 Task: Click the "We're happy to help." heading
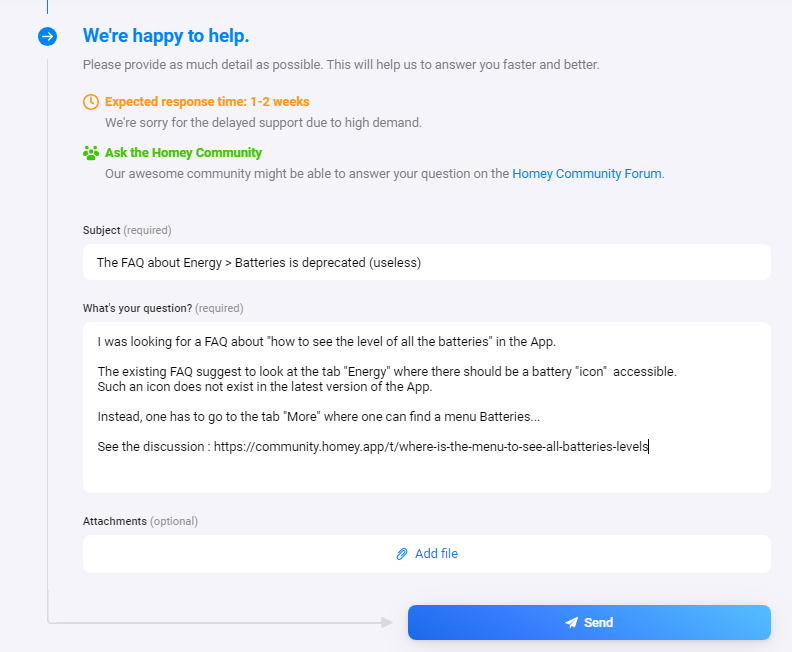(166, 36)
